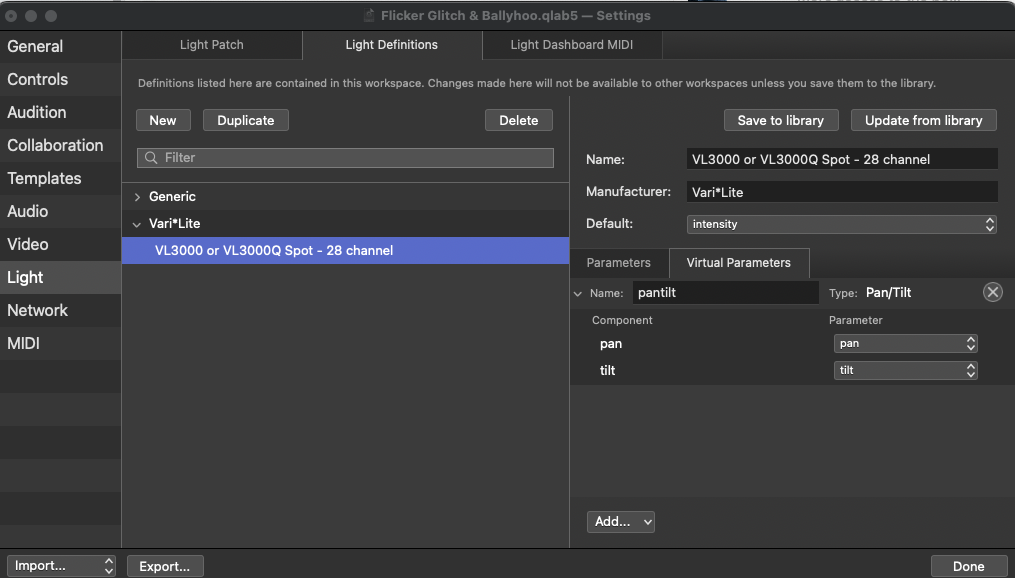Open the Add... virtual parameter menu
1015x578 pixels.
620,521
